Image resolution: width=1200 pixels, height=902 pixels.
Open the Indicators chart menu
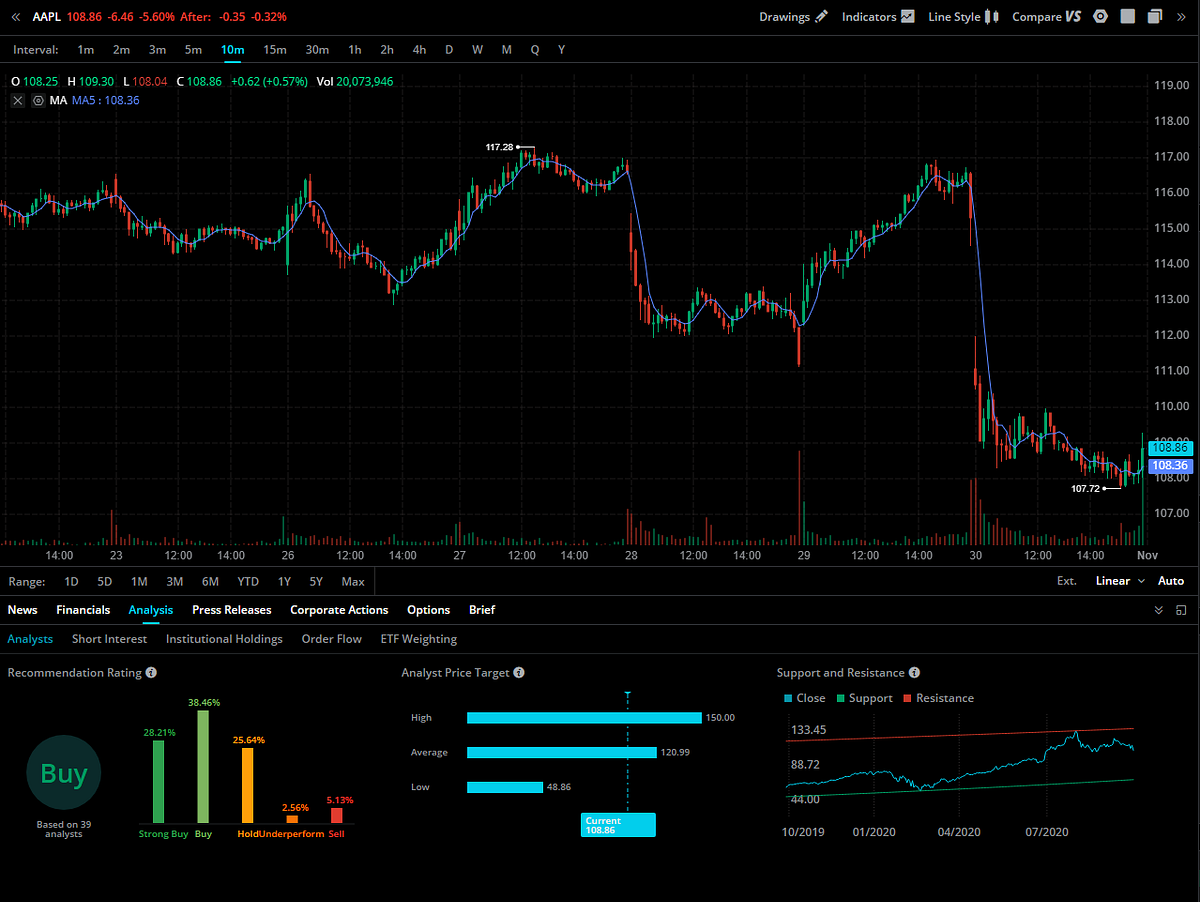(878, 17)
